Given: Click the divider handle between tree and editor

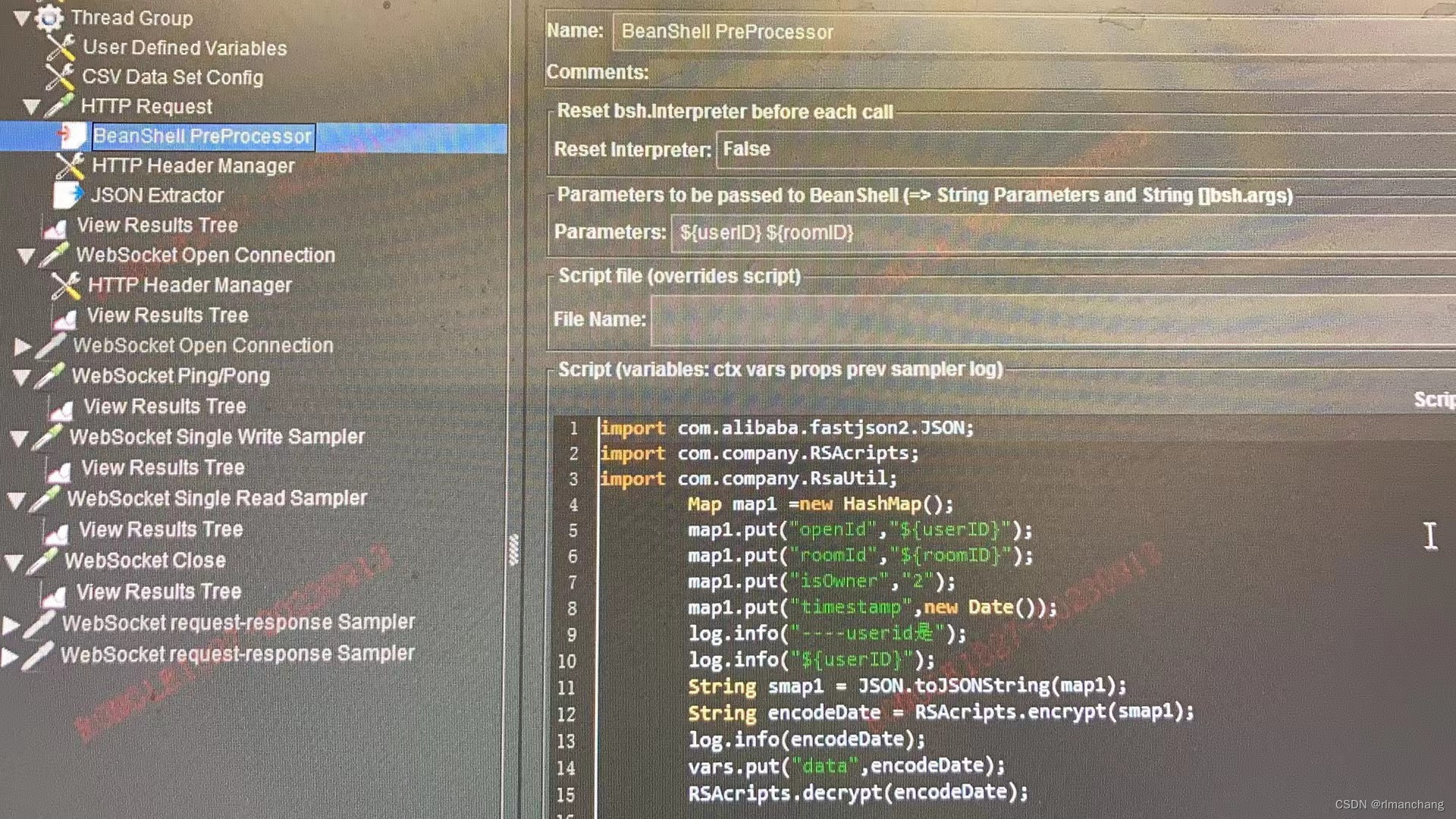Looking at the screenshot, I should click(513, 550).
